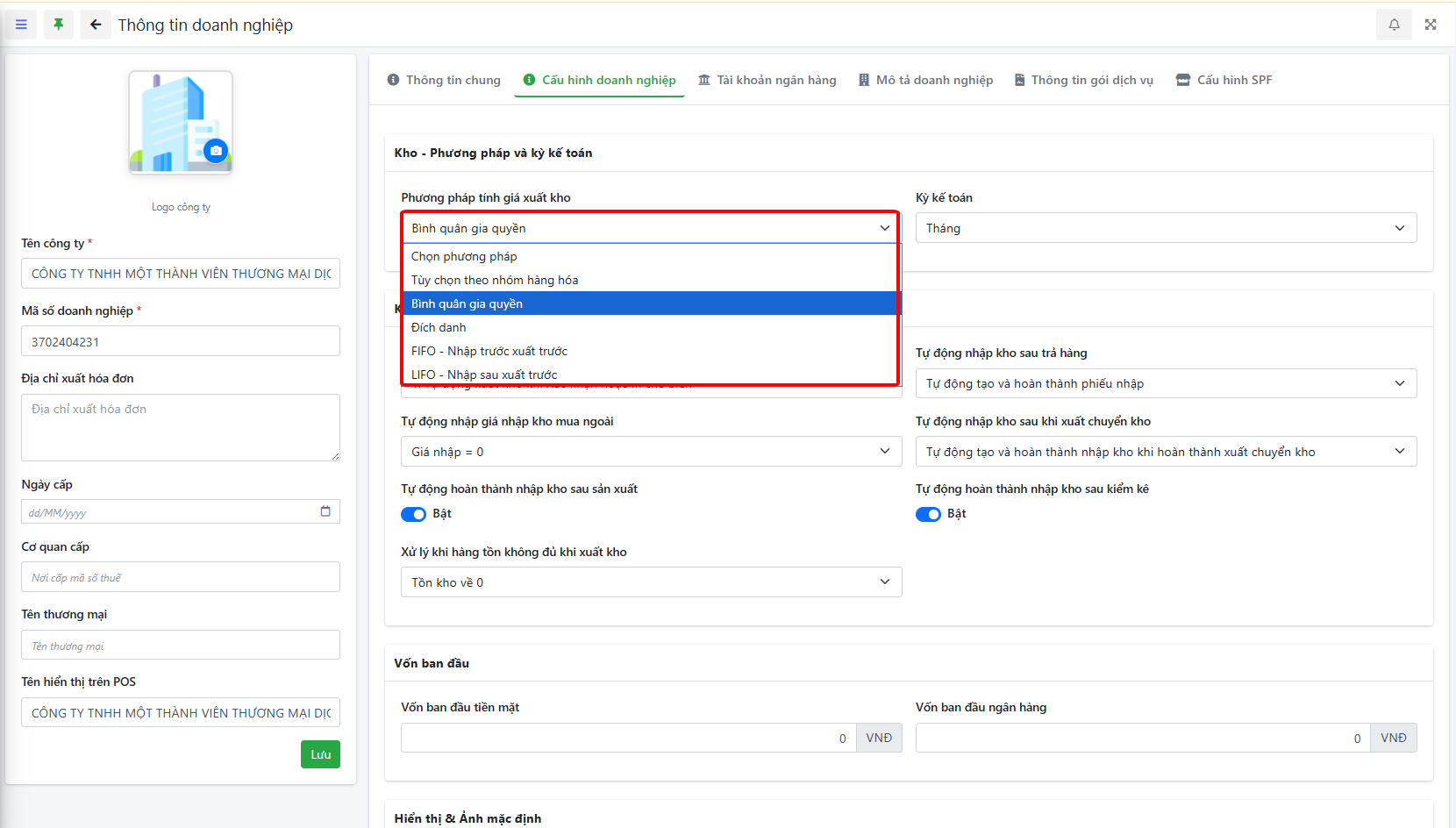Viewport: 1456px width, 828px height.
Task: Click the Vốn ban đầu tiền mặt input
Action: 628,738
